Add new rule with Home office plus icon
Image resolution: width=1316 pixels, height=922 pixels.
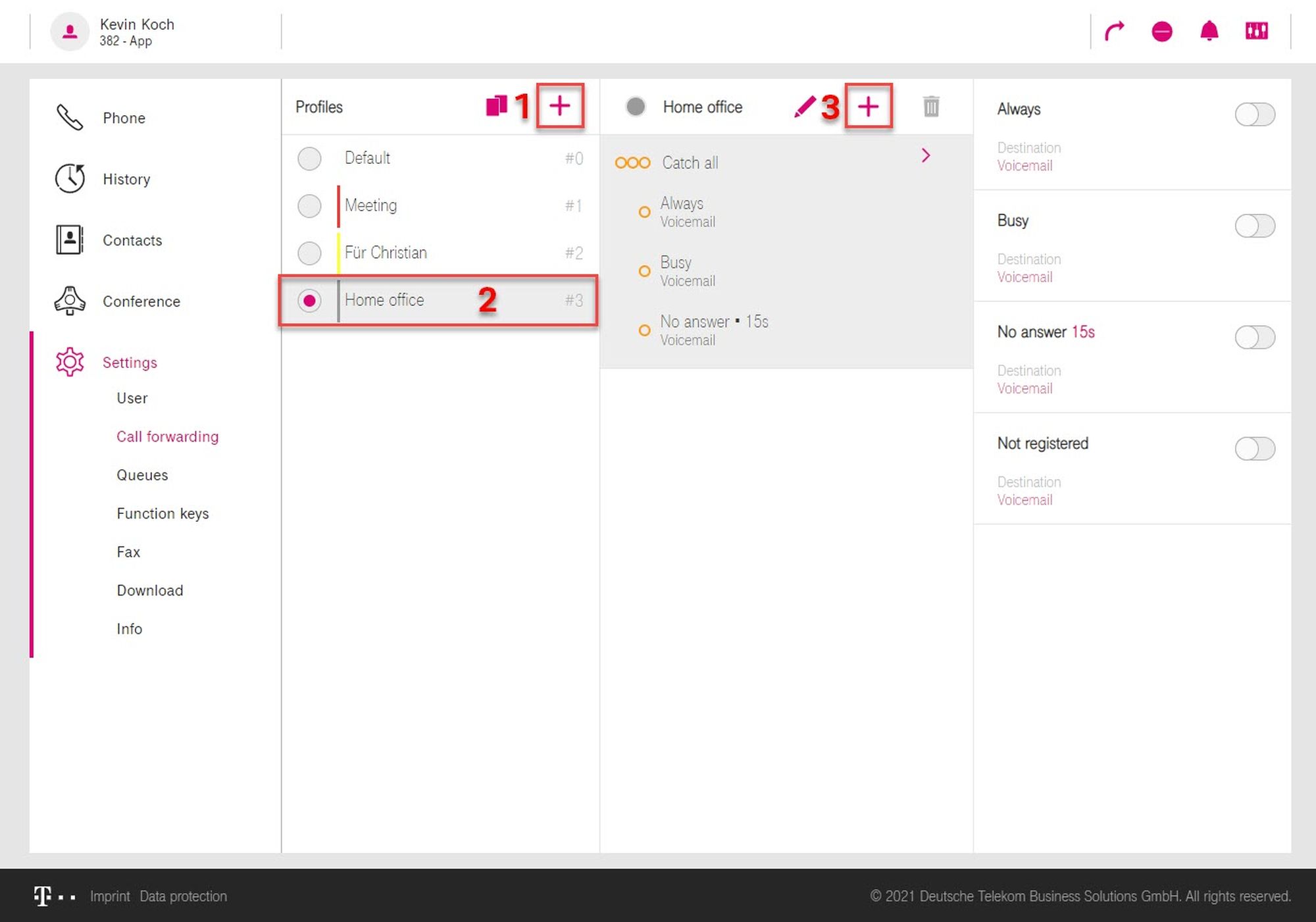[868, 107]
